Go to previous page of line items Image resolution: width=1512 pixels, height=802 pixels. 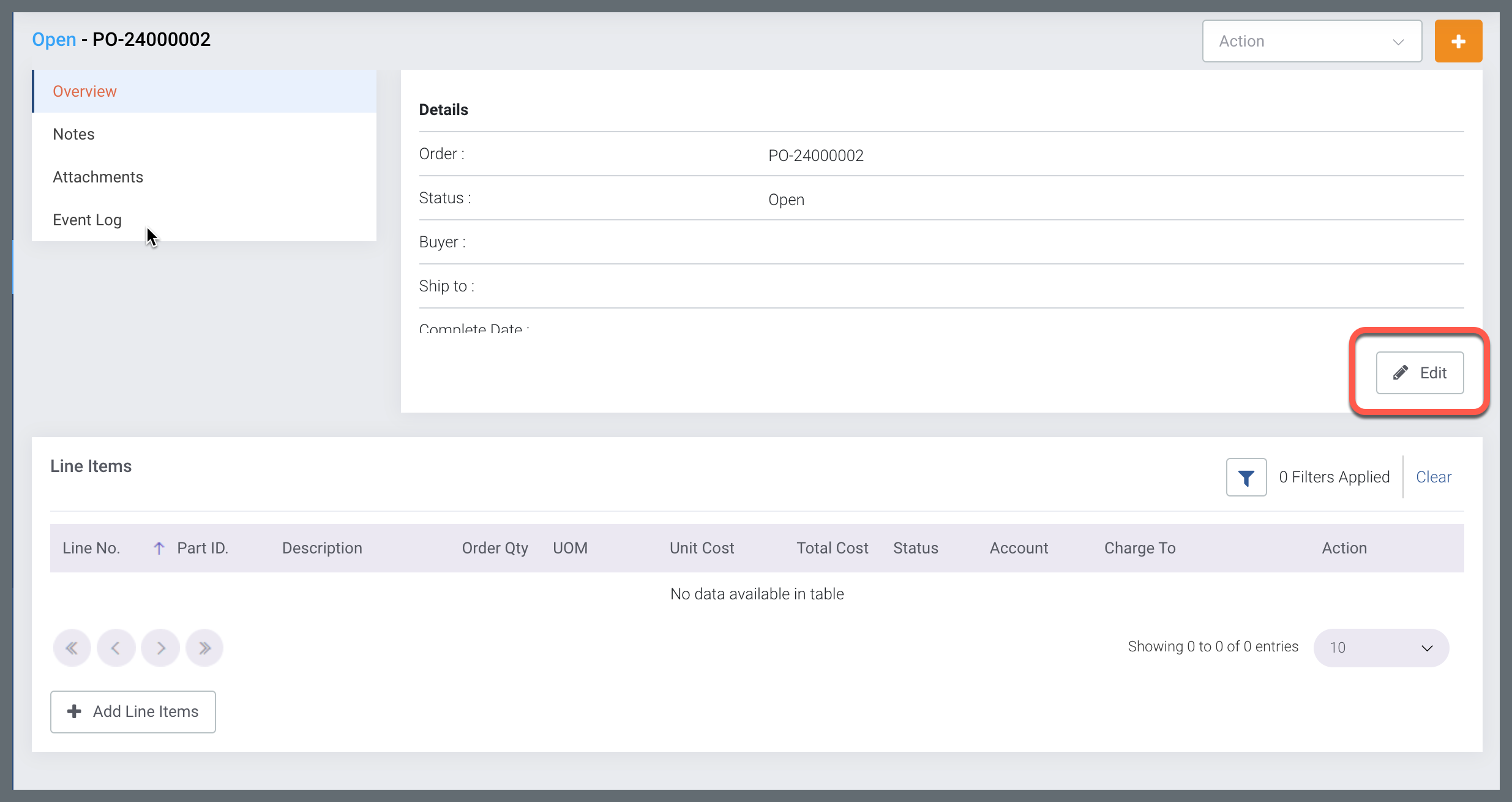coord(116,648)
